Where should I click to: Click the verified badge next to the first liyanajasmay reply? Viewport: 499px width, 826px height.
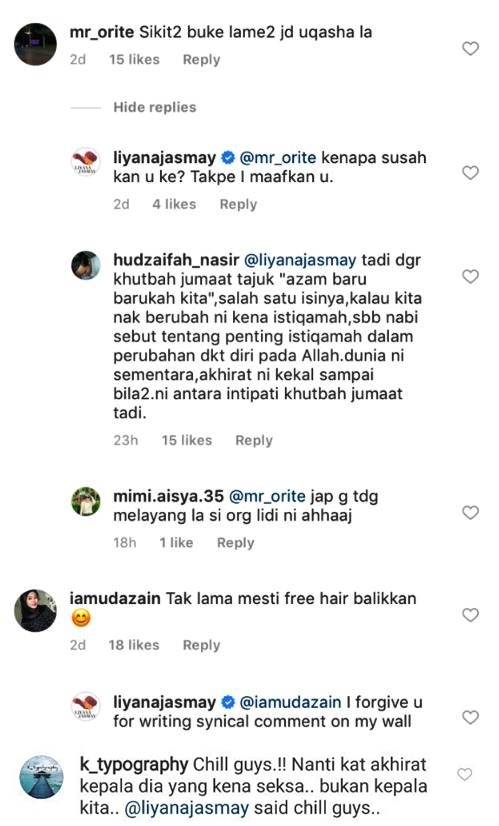click(228, 158)
